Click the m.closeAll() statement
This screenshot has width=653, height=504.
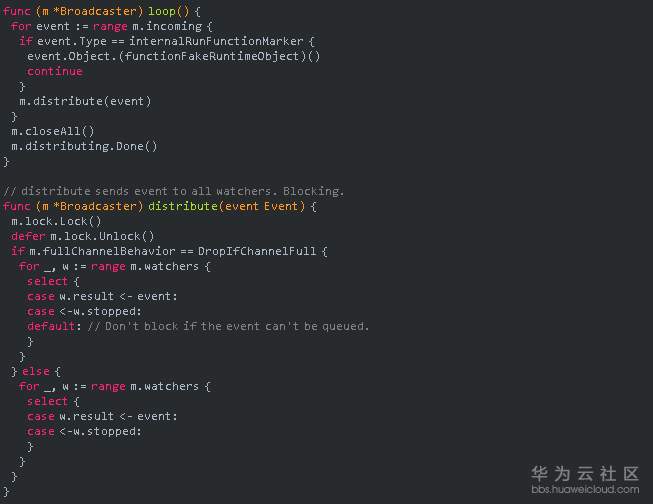click(x=52, y=131)
